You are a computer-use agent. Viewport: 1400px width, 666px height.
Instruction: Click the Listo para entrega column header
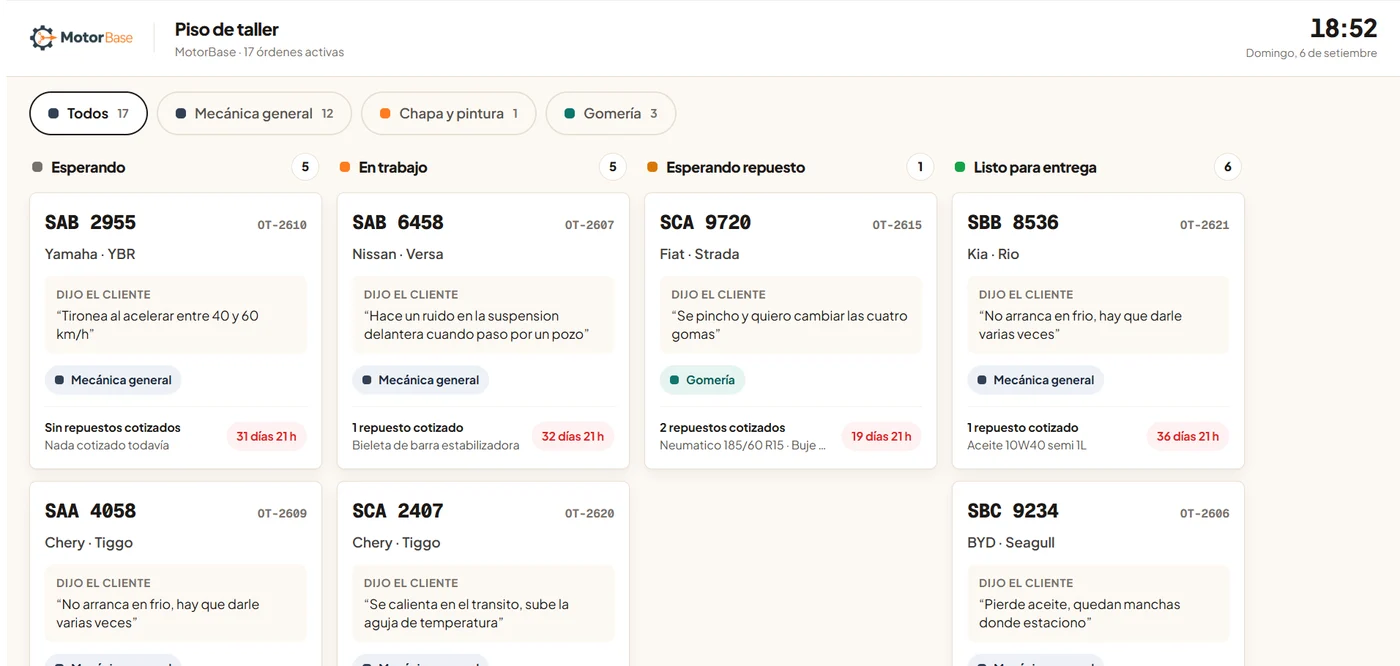1035,167
